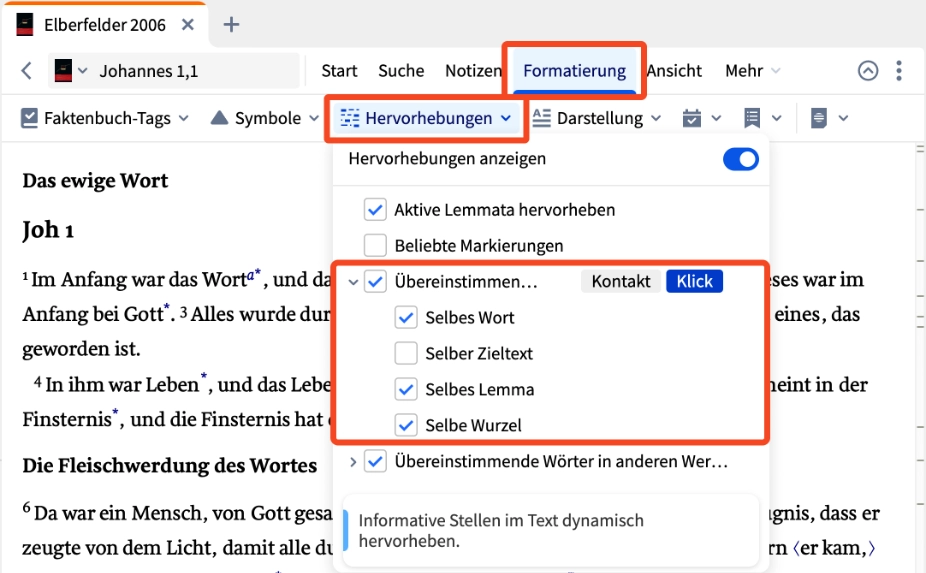Enable Beliebte Markierungen checkbox
Screen dimensions: 926x573
tap(375, 245)
